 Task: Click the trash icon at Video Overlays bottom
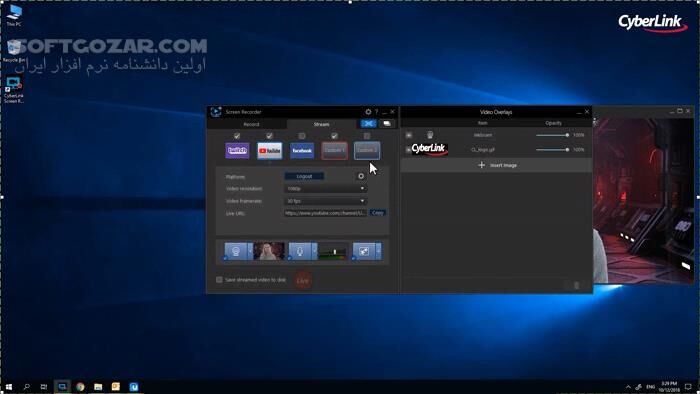576,285
